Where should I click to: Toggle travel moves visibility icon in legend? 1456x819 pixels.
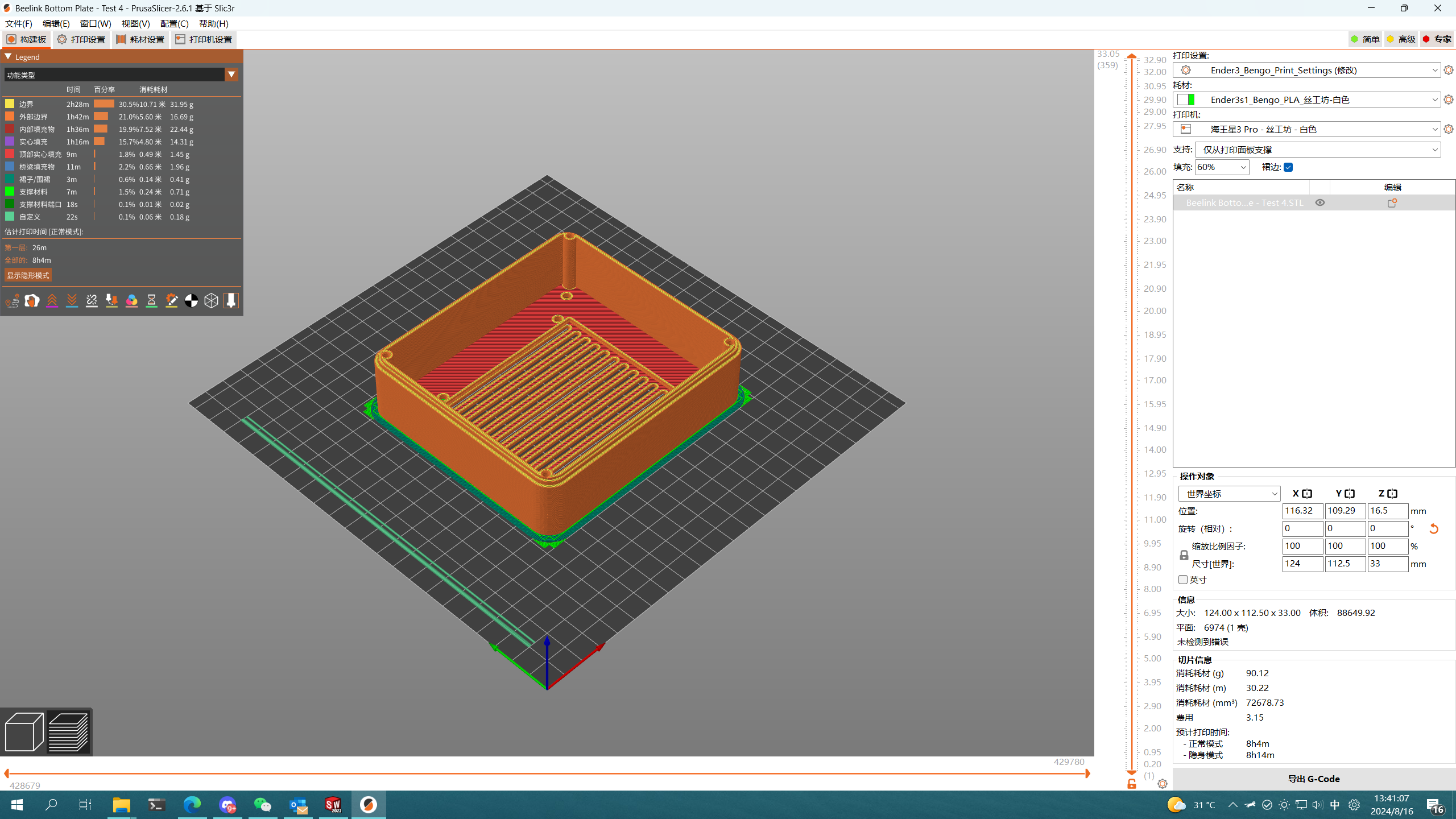tap(12, 301)
